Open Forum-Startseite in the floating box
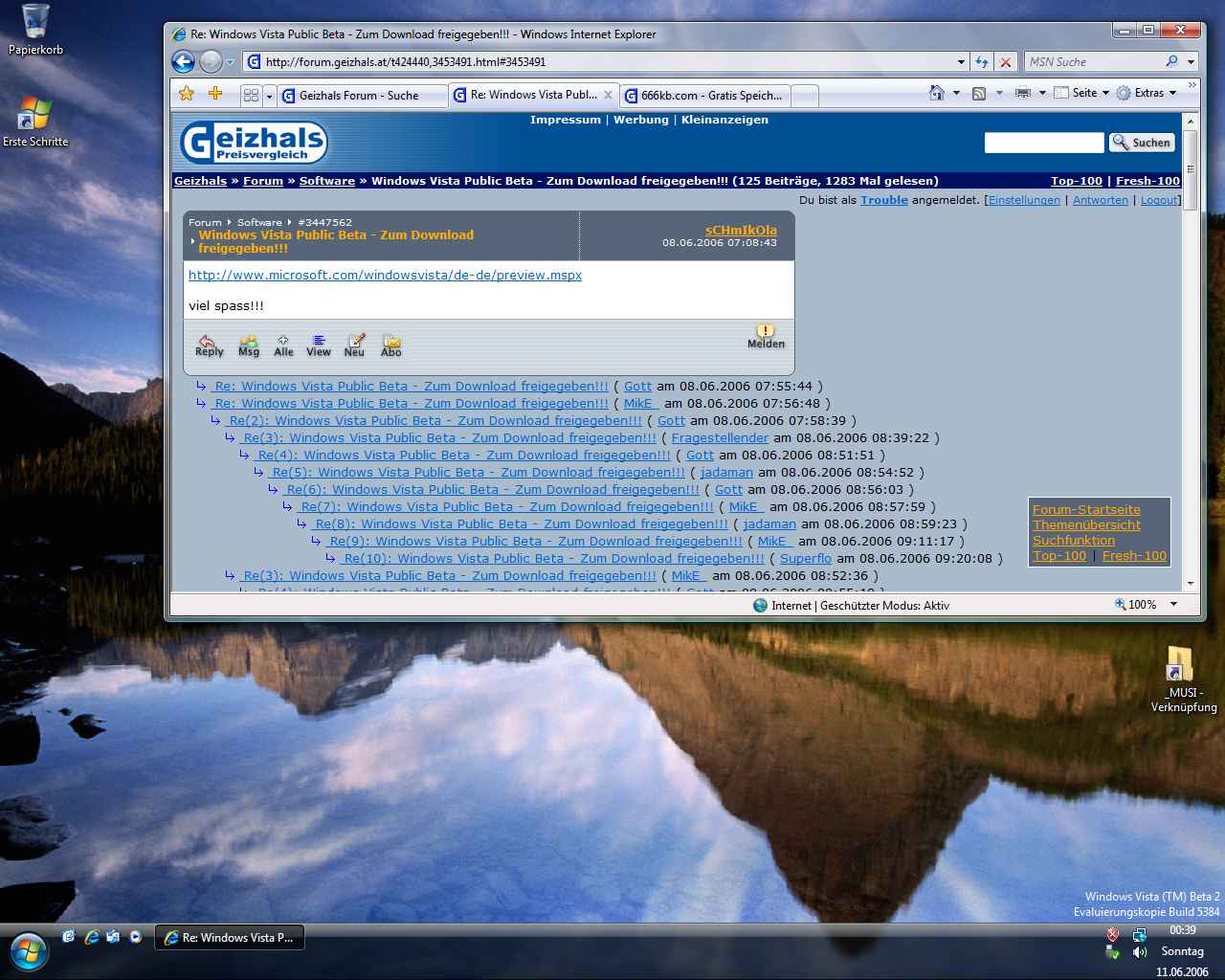1225x980 pixels. click(1086, 510)
